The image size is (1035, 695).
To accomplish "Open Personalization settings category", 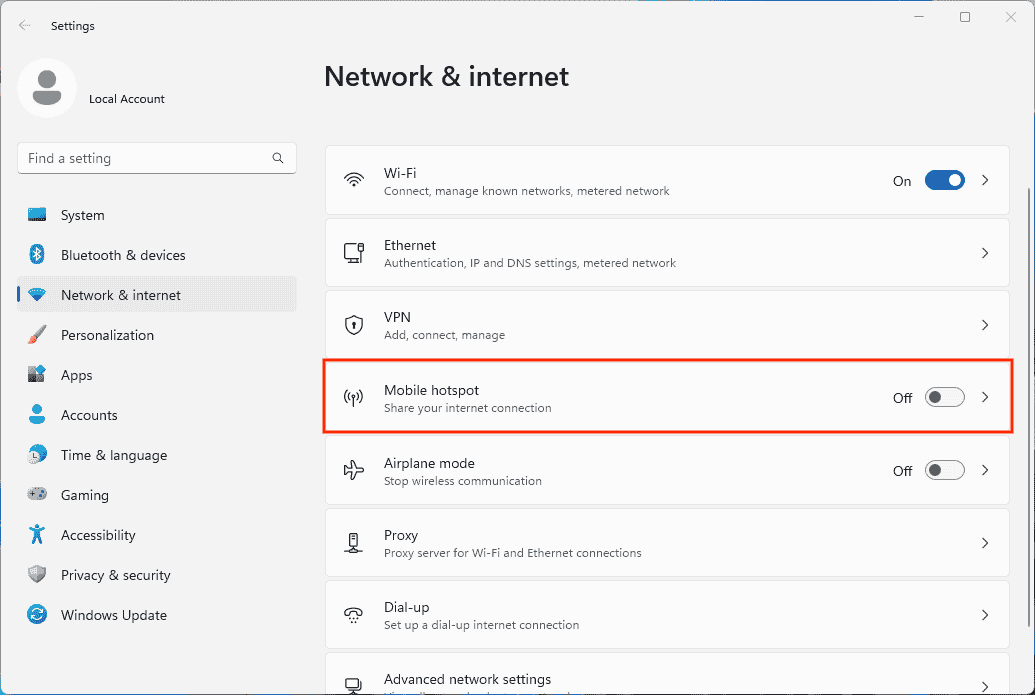I will [156, 335].
